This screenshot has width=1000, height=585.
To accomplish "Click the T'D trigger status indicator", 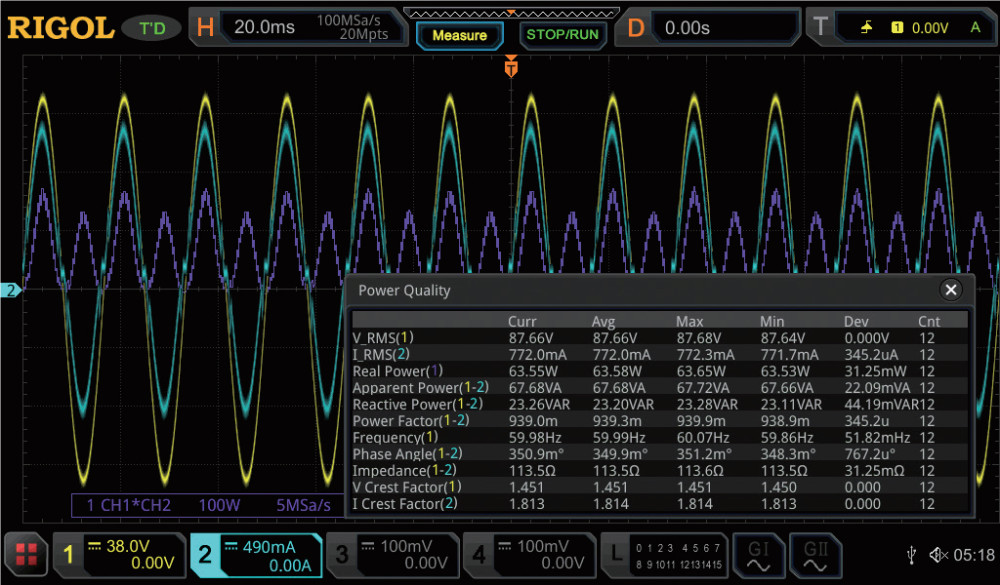I will [152, 28].
